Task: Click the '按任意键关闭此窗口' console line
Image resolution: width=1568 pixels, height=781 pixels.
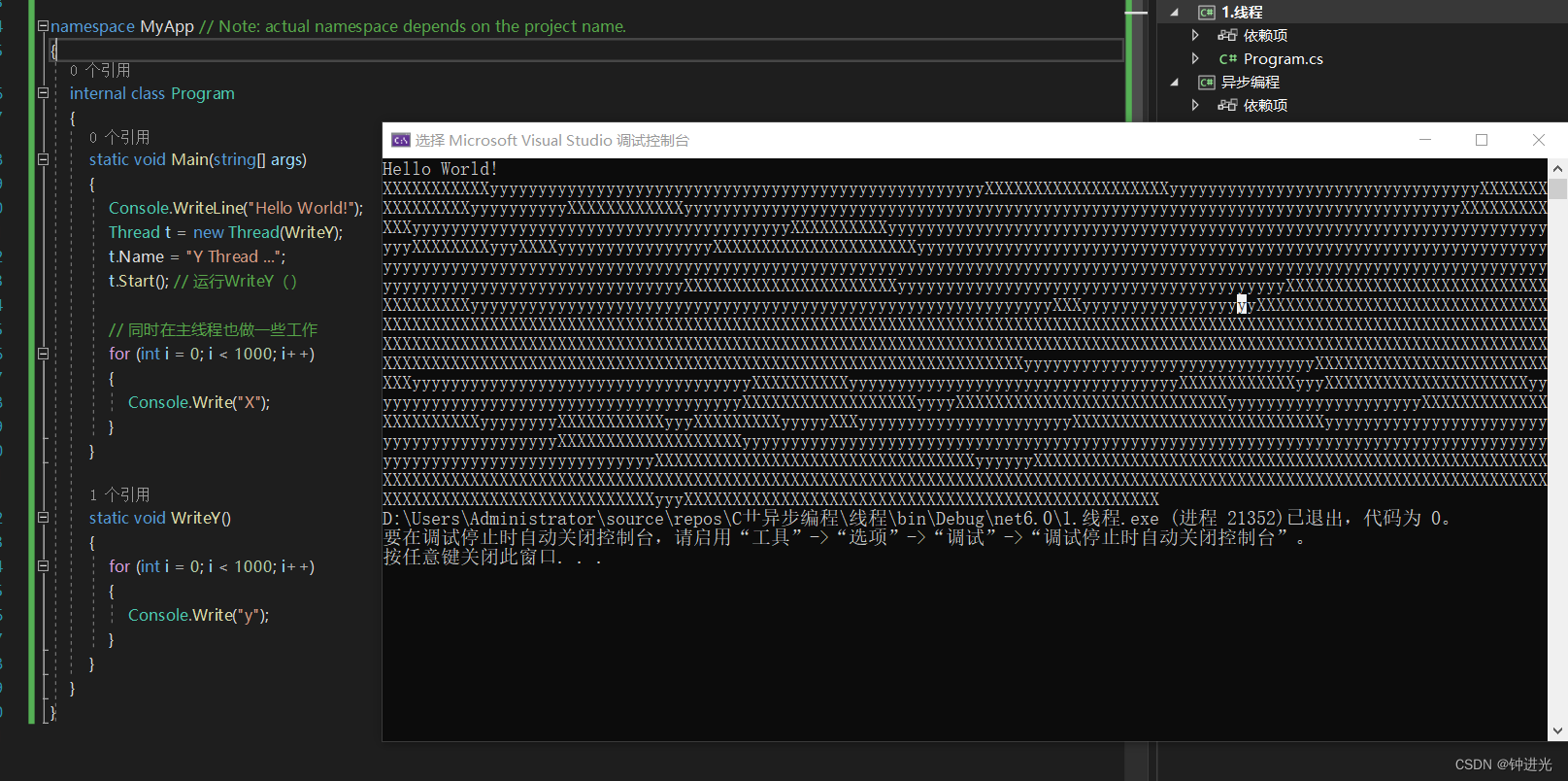Action: (x=492, y=558)
